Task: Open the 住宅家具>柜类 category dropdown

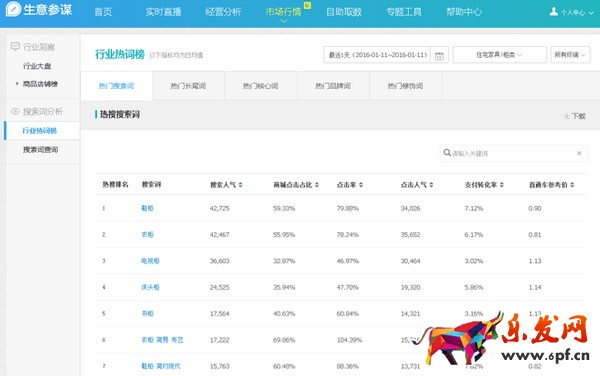Action: click(499, 55)
